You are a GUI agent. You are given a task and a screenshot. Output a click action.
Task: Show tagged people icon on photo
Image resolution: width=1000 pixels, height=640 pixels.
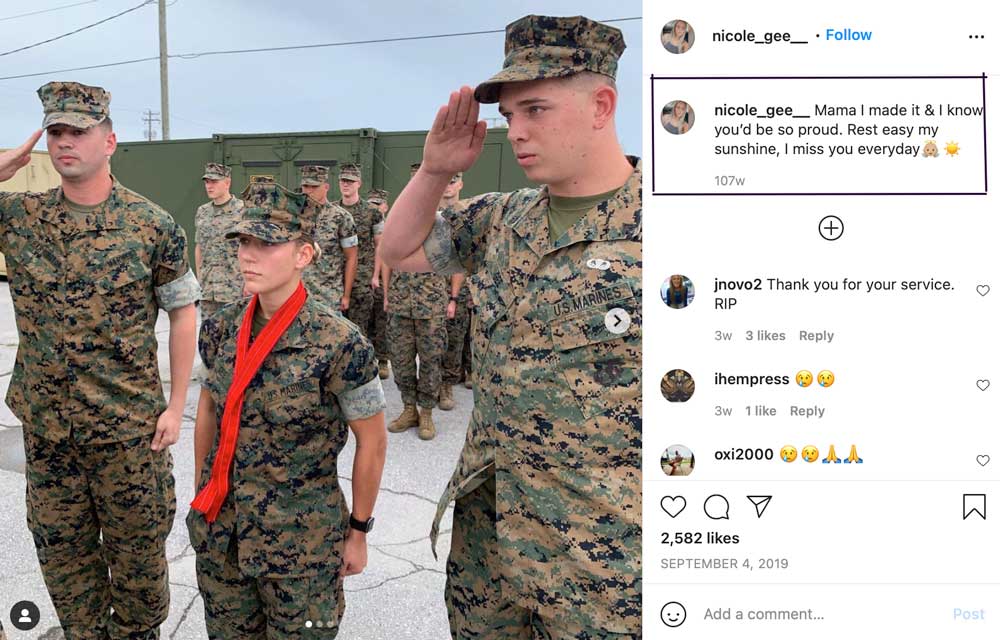point(25,616)
